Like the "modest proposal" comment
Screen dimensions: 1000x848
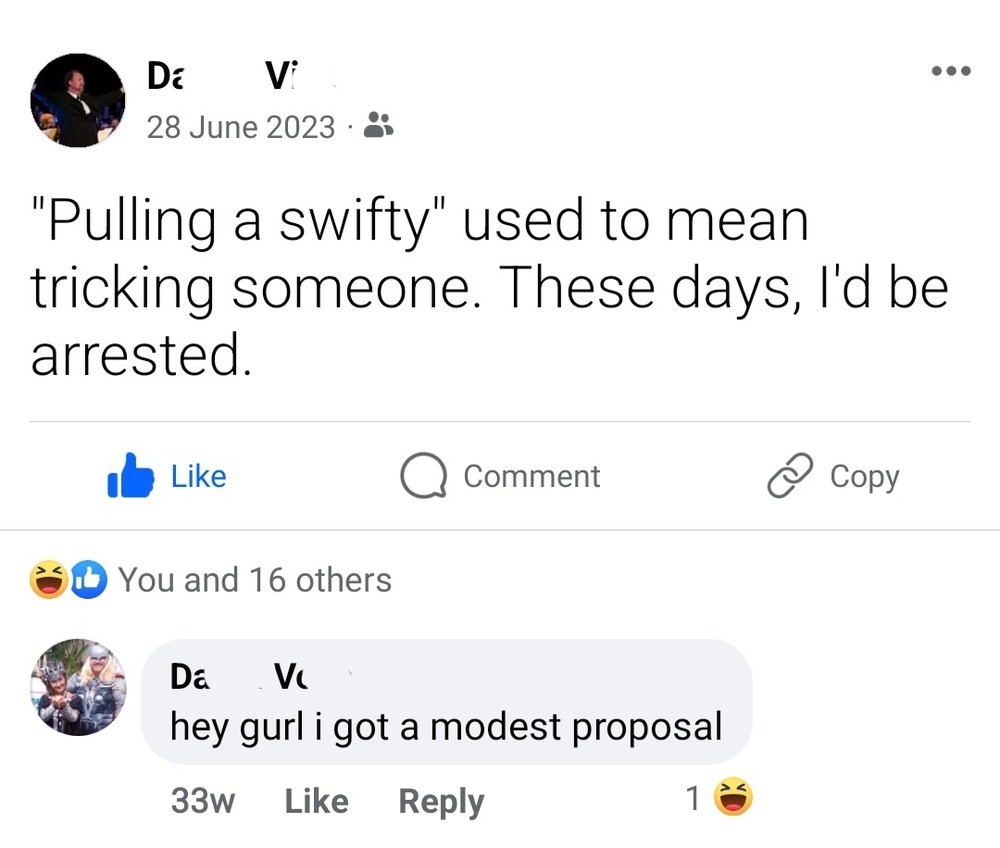(x=316, y=801)
